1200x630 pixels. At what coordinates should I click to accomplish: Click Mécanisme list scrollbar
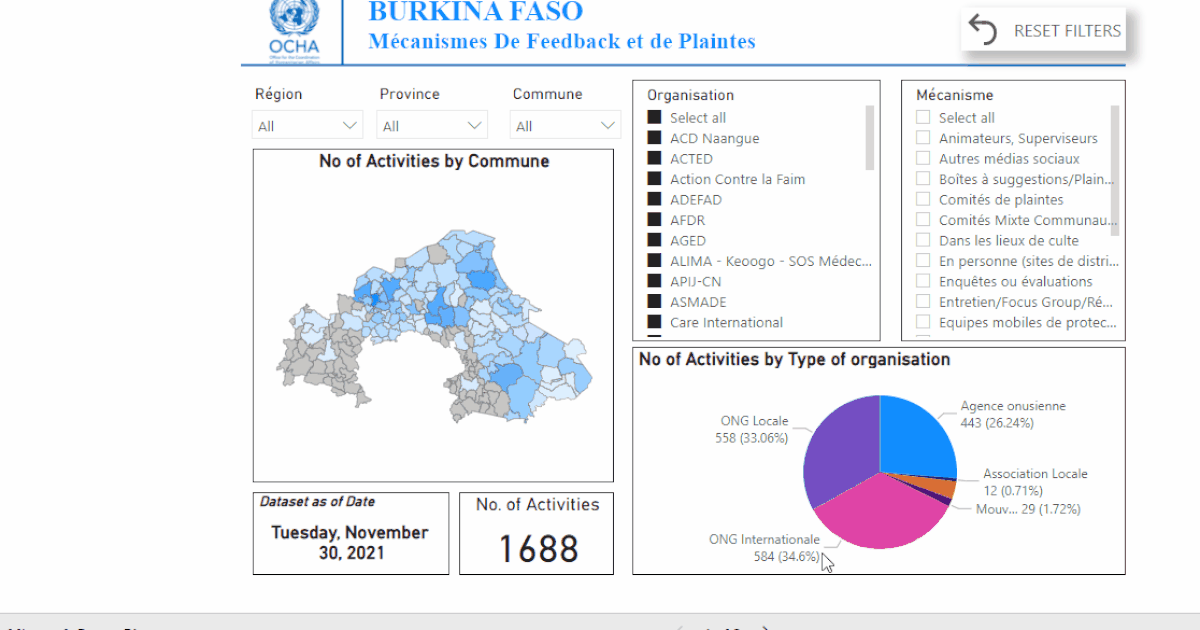pos(1115,171)
